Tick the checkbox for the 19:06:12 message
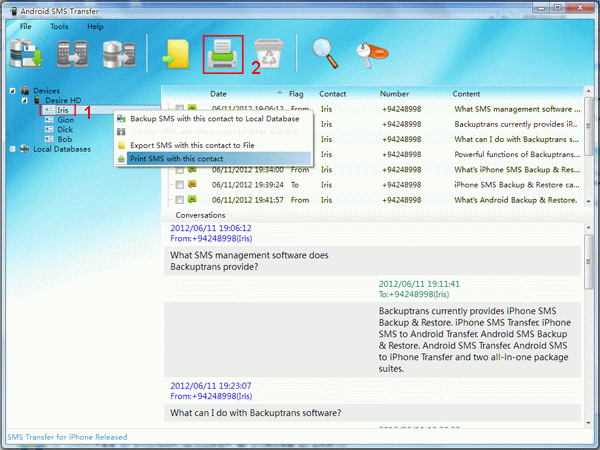 179,108
